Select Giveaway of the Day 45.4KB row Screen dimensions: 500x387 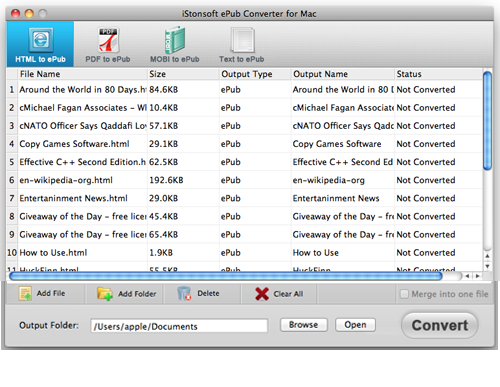click(245, 216)
